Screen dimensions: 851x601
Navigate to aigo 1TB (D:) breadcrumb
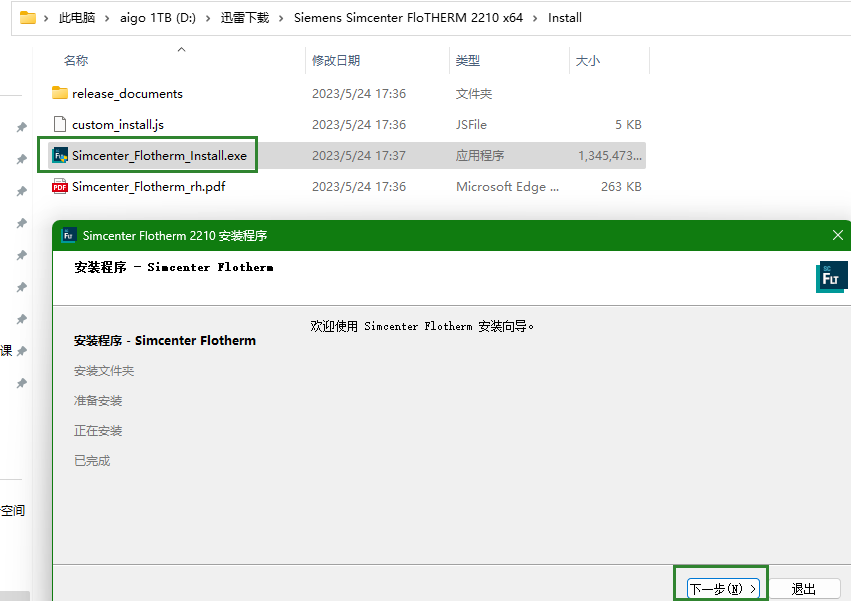(x=158, y=18)
